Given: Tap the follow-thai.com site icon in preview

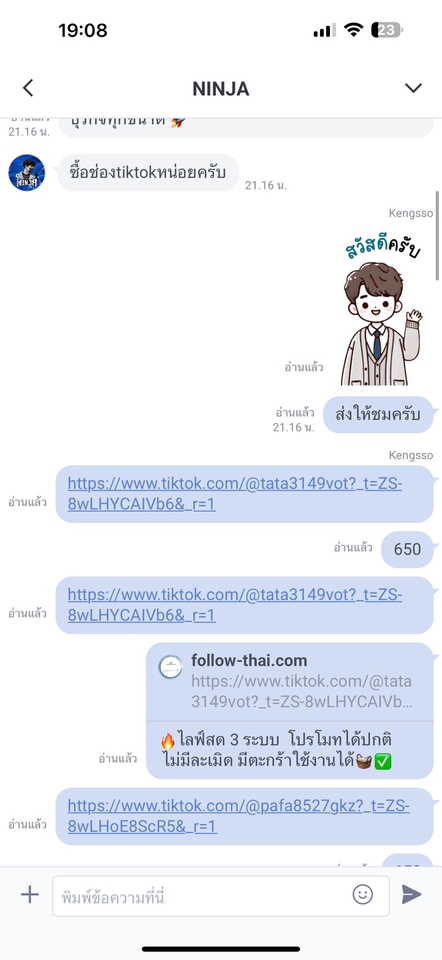Looking at the screenshot, I should pos(171,667).
